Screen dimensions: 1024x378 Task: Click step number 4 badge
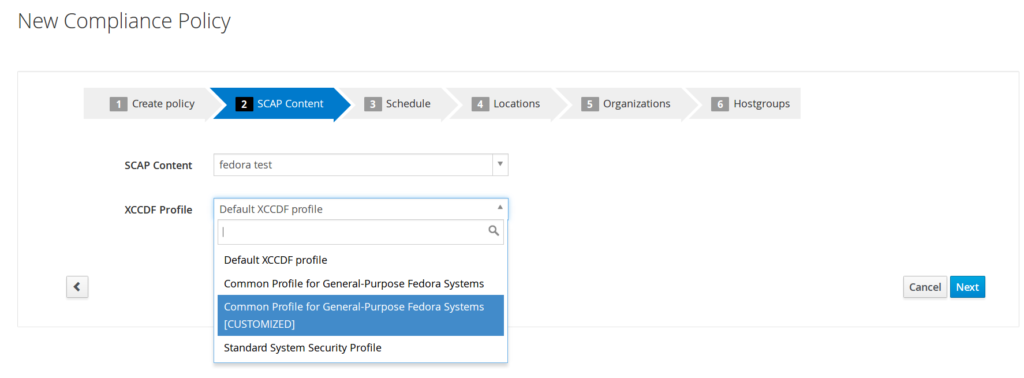480,104
